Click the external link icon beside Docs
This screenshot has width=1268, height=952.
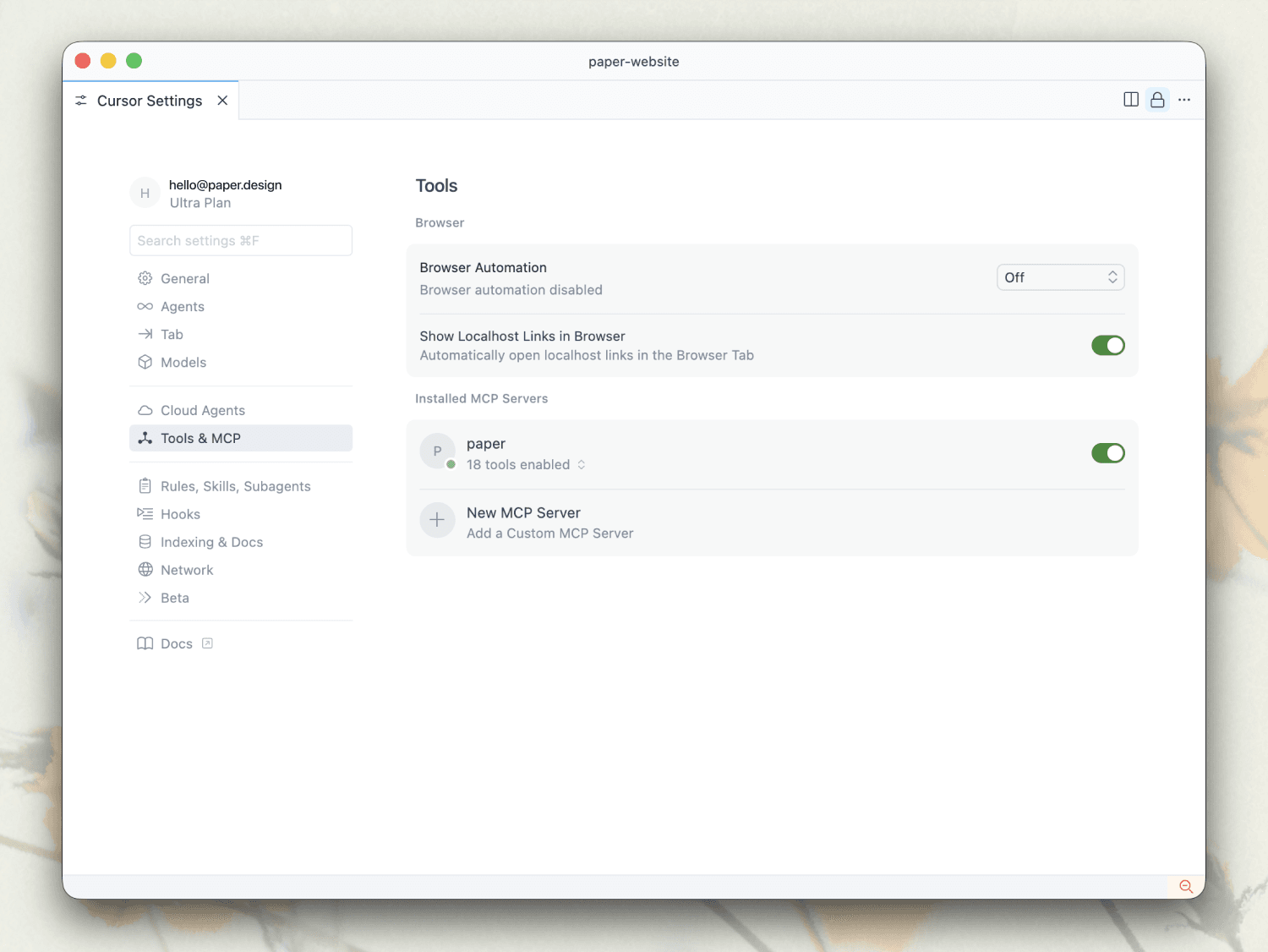[207, 643]
